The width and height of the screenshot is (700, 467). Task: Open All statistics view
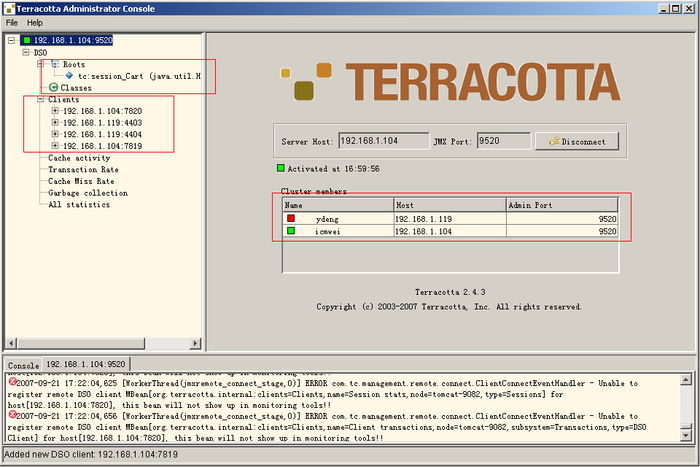click(79, 204)
